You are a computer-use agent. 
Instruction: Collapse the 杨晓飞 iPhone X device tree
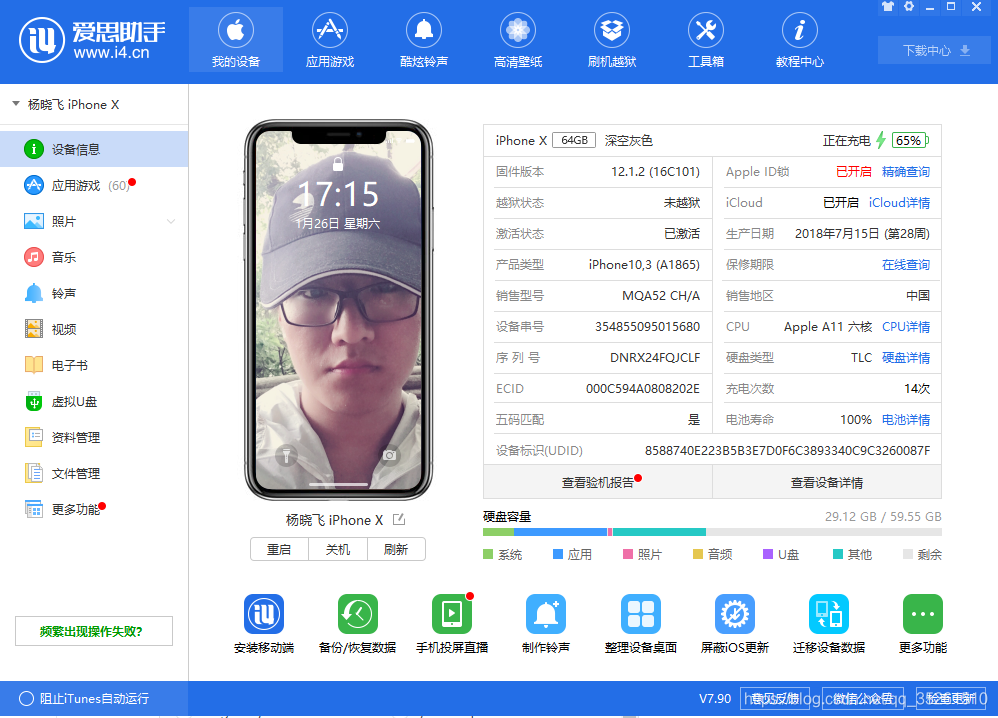16,104
